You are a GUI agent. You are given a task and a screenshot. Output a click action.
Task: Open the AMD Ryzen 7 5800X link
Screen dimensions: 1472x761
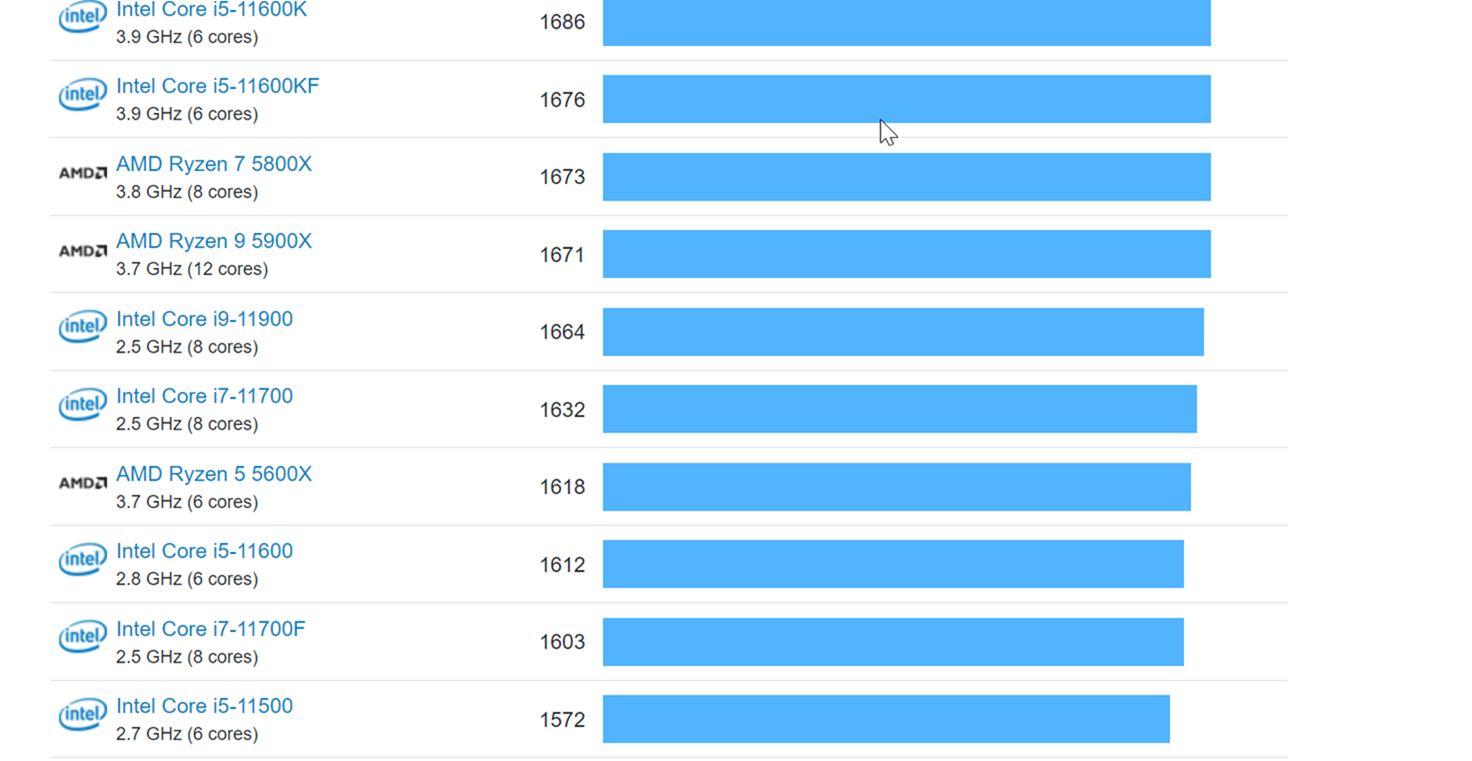[213, 164]
